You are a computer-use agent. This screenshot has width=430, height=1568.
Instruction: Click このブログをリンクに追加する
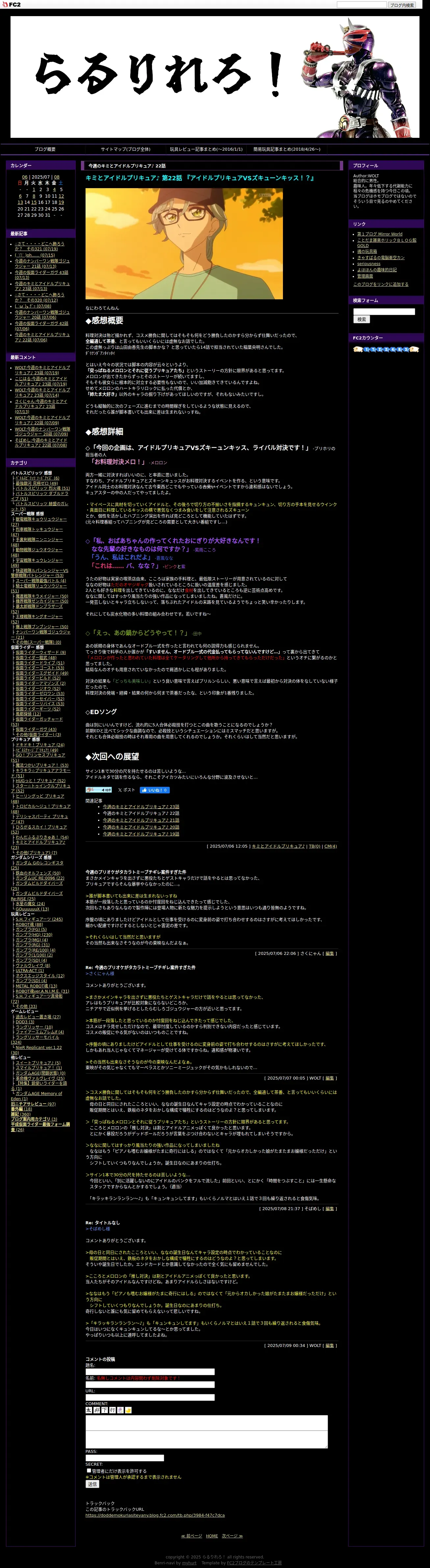point(381,284)
